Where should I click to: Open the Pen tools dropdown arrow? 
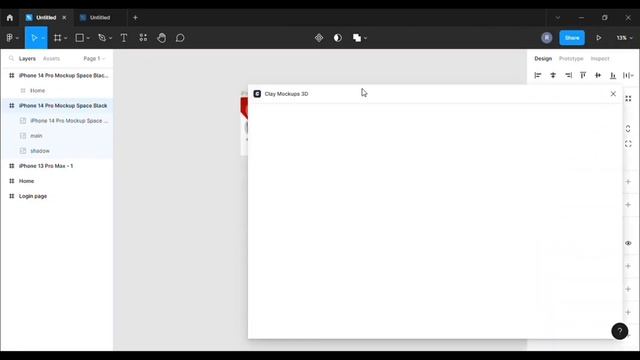point(110,38)
